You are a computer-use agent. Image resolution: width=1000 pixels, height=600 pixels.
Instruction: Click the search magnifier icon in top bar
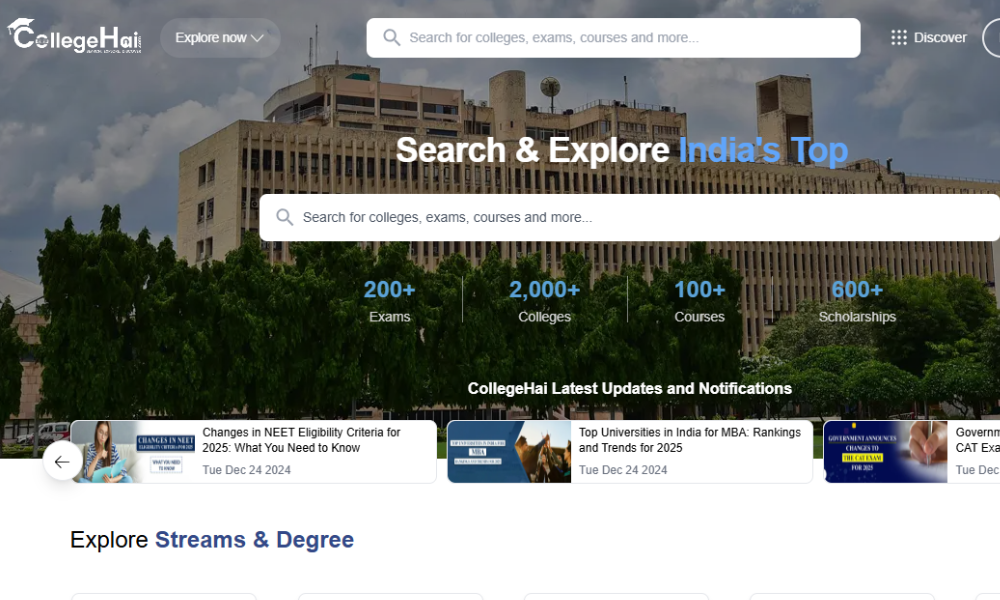pyautogui.click(x=392, y=38)
